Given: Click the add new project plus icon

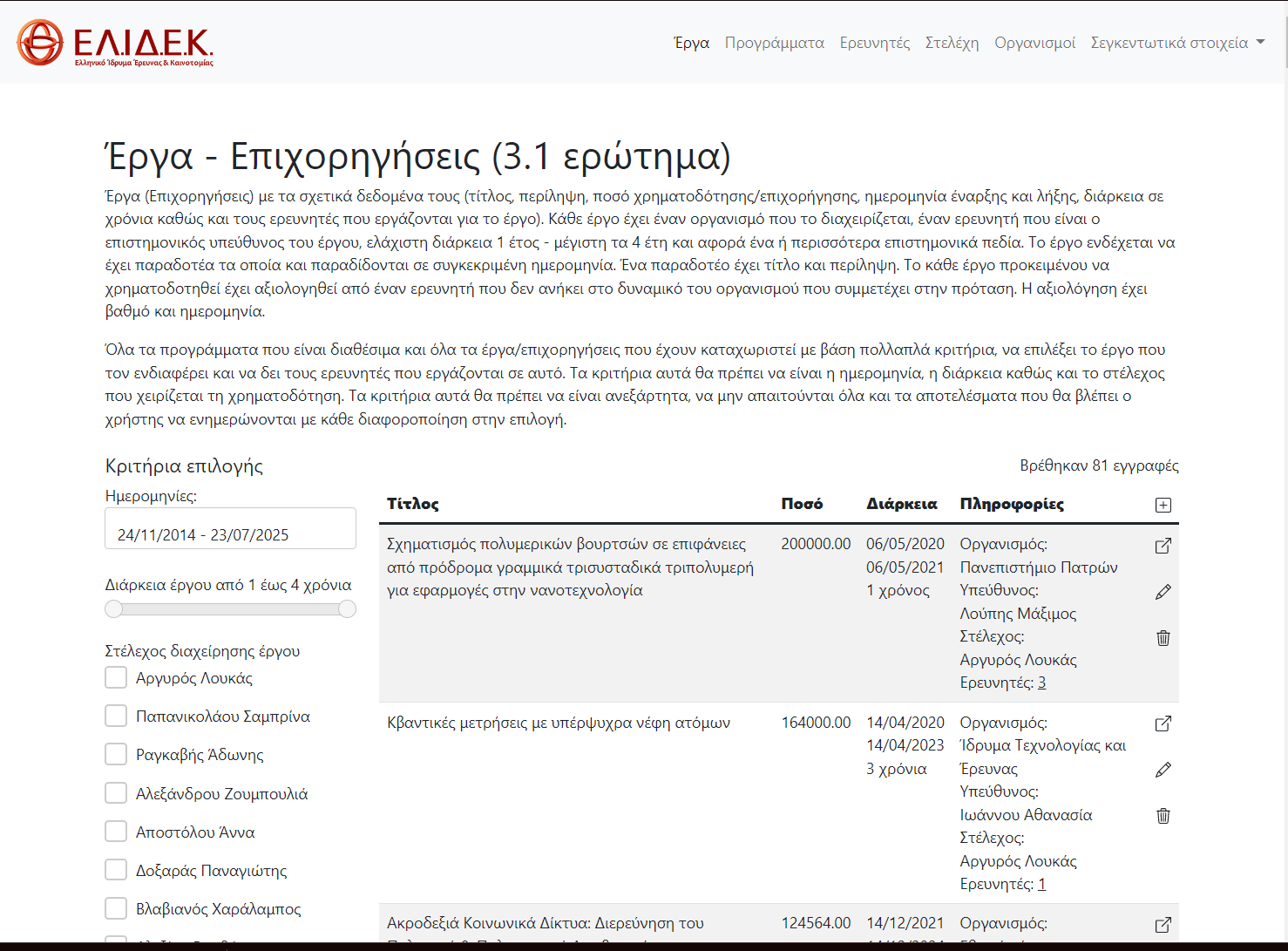Looking at the screenshot, I should pyautogui.click(x=1163, y=505).
